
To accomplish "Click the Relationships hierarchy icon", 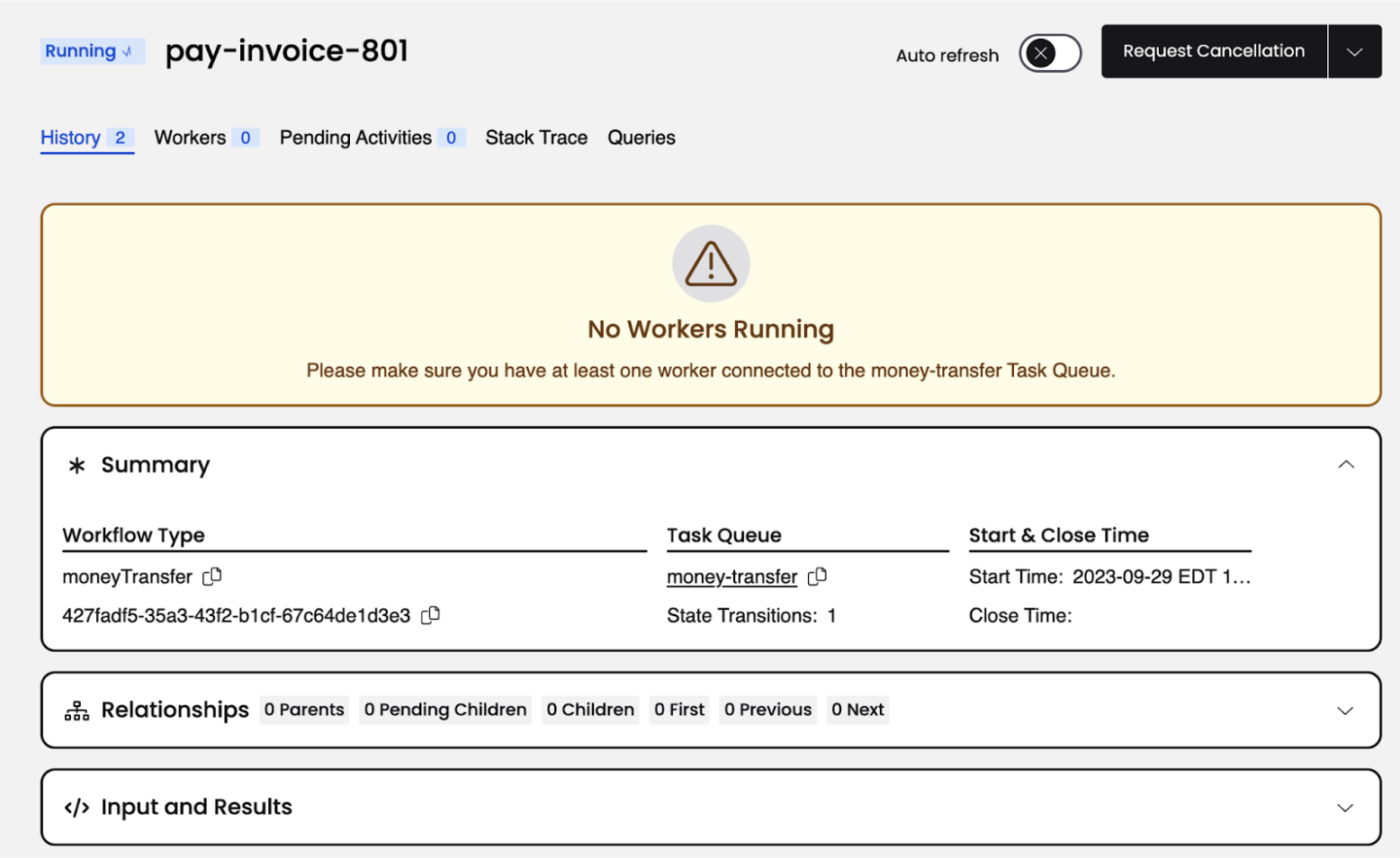I will (77, 711).
